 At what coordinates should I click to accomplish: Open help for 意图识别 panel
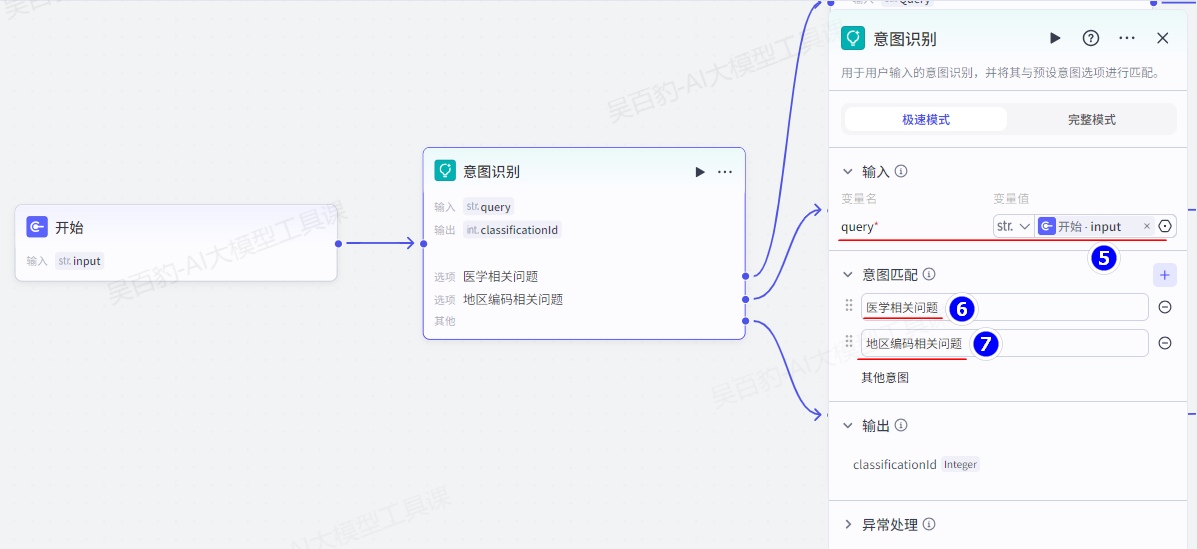(x=1091, y=38)
